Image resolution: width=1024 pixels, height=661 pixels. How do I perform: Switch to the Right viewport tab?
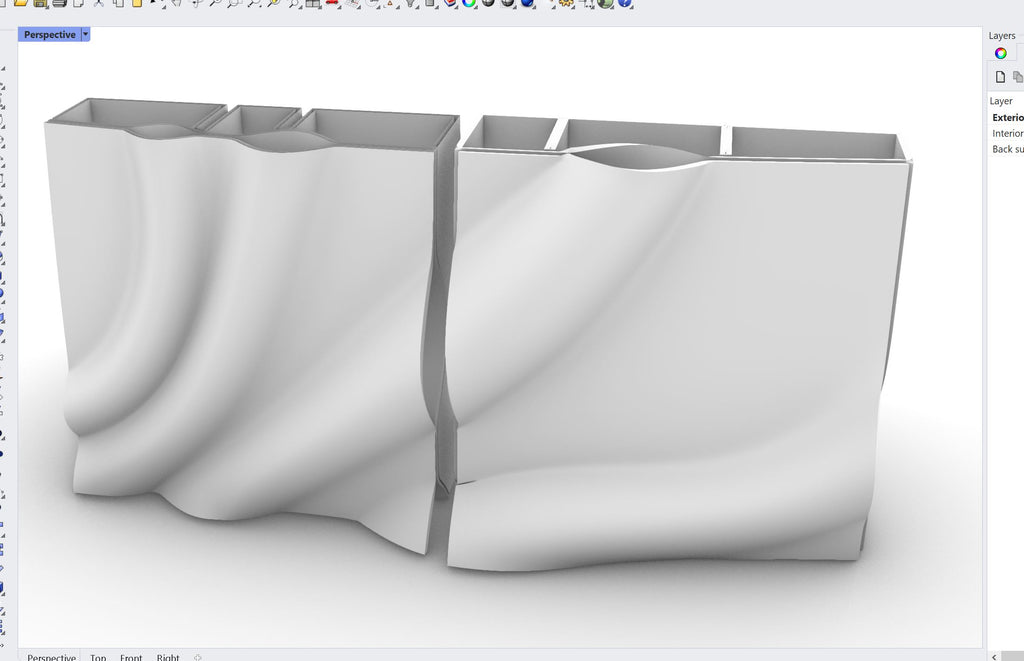[168, 657]
